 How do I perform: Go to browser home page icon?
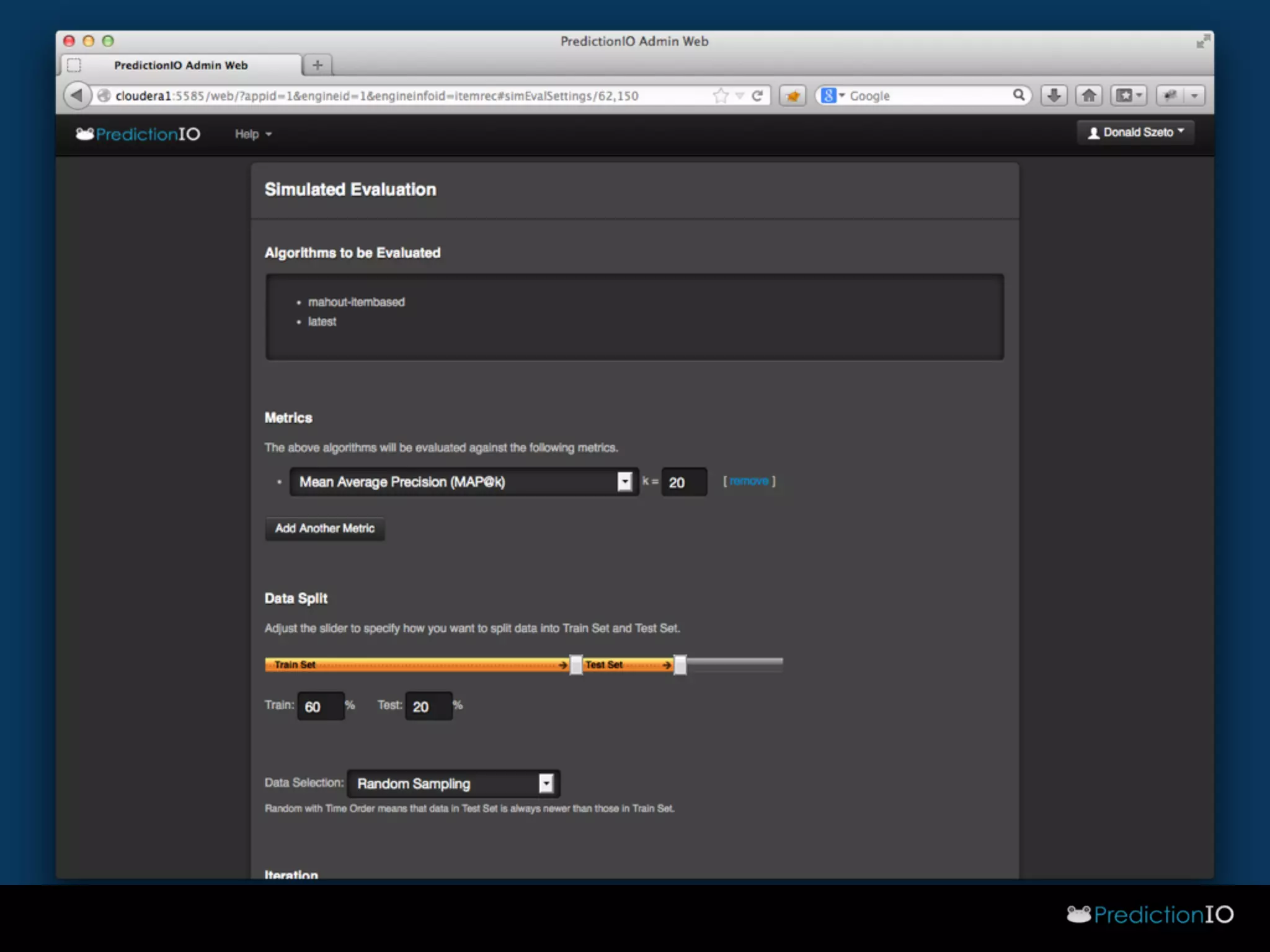[x=1089, y=95]
